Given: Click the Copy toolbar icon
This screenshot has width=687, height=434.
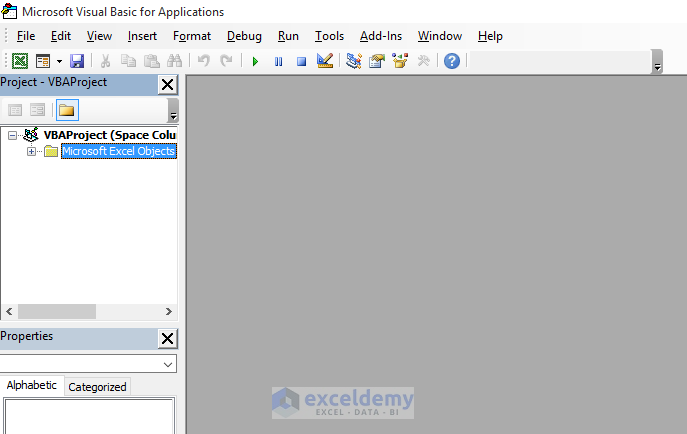Looking at the screenshot, I should [128, 61].
